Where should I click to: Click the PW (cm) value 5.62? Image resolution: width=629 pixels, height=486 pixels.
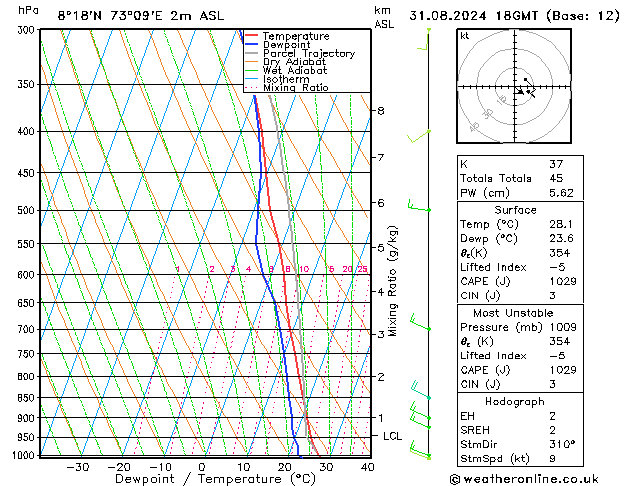pyautogui.click(x=561, y=193)
